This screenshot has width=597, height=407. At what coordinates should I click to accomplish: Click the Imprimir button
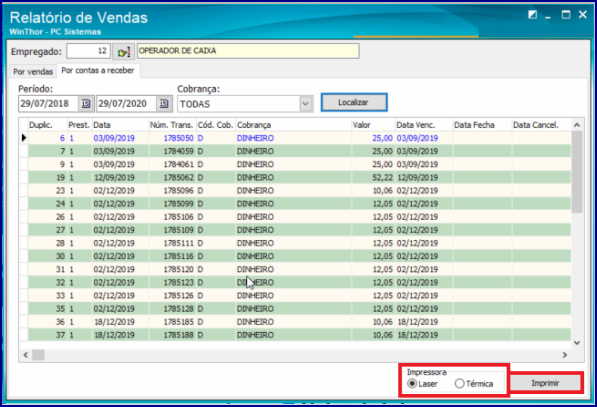coord(545,383)
